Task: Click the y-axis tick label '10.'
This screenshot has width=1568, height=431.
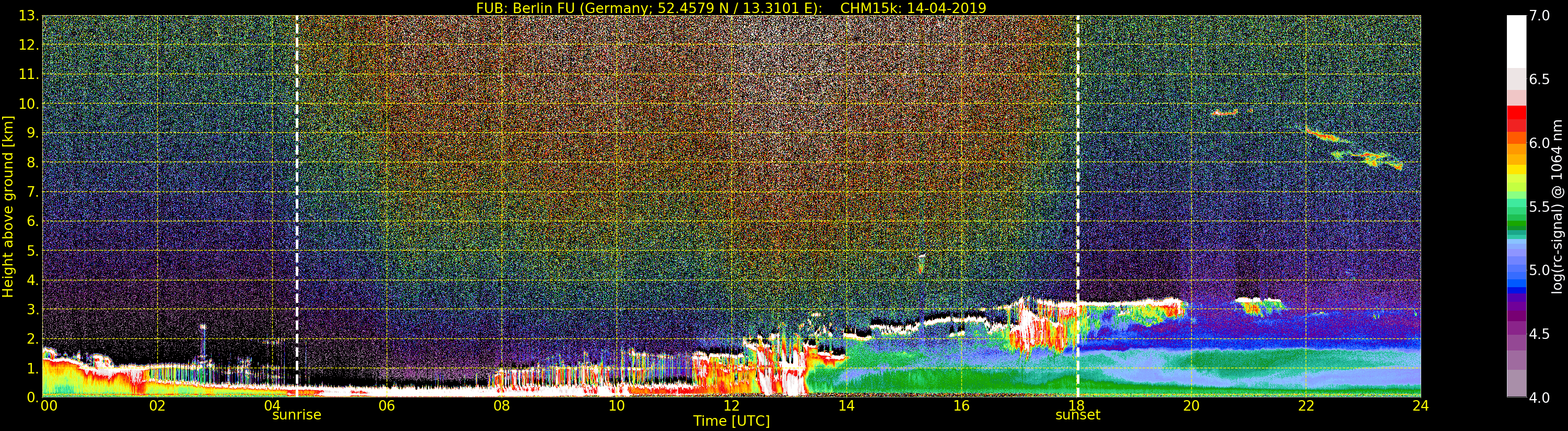Action: 29,104
